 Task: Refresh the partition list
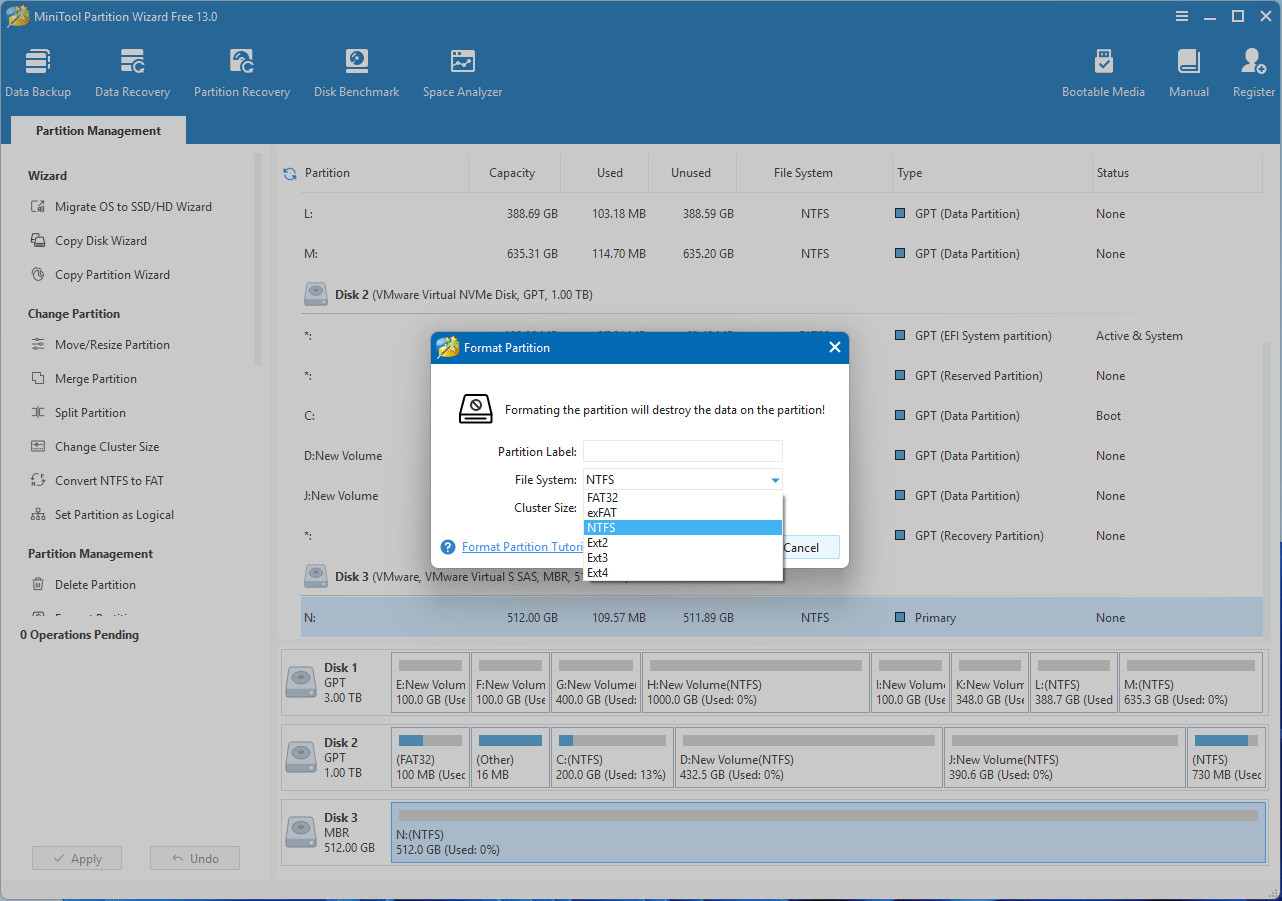click(289, 172)
